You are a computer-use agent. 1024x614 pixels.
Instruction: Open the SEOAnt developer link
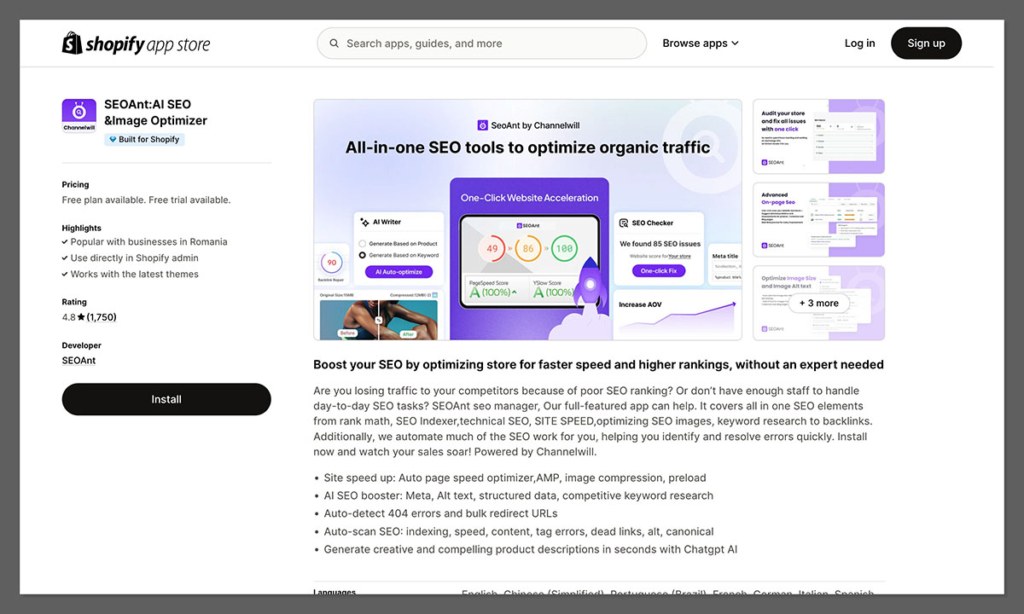(x=78, y=360)
